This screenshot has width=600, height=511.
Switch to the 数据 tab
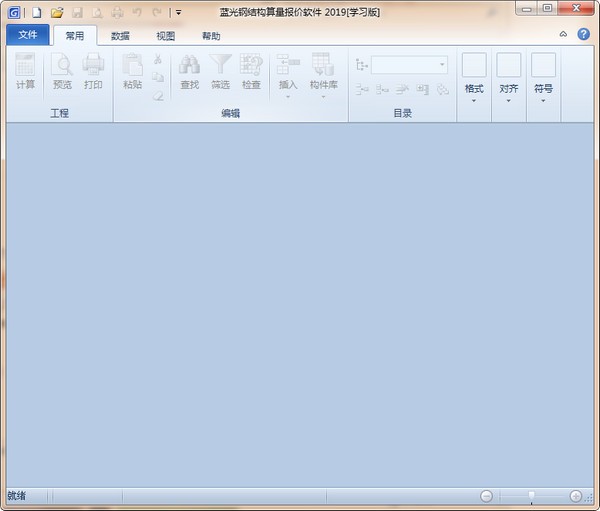point(120,36)
